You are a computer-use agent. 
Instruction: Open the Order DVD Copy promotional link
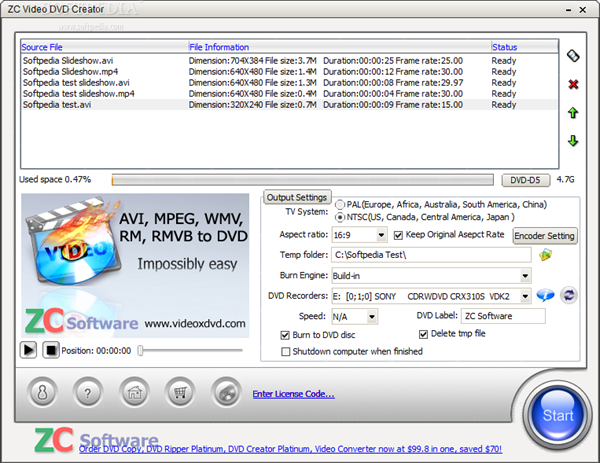click(290, 449)
